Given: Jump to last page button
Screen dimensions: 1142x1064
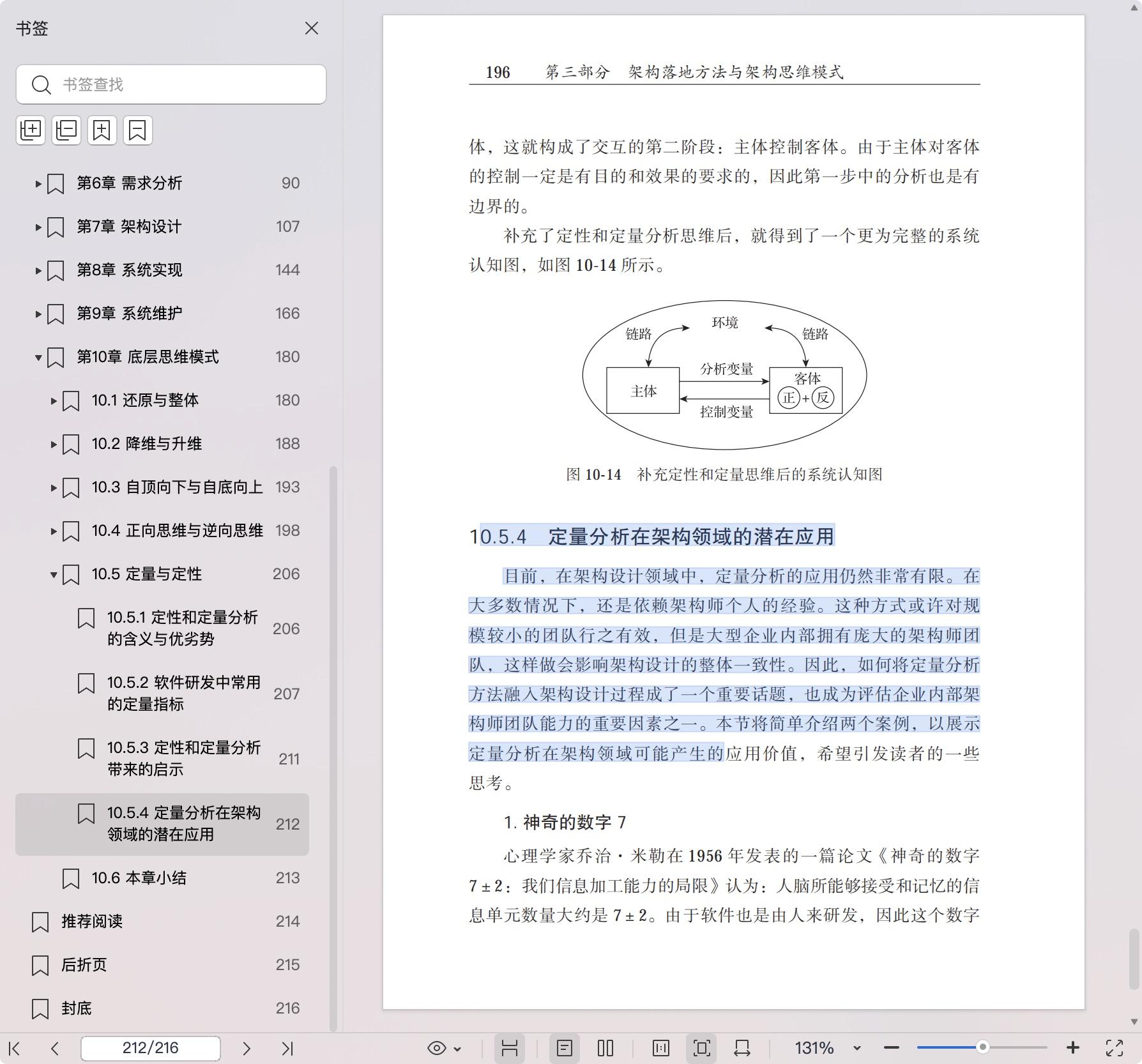Looking at the screenshot, I should [x=287, y=1048].
